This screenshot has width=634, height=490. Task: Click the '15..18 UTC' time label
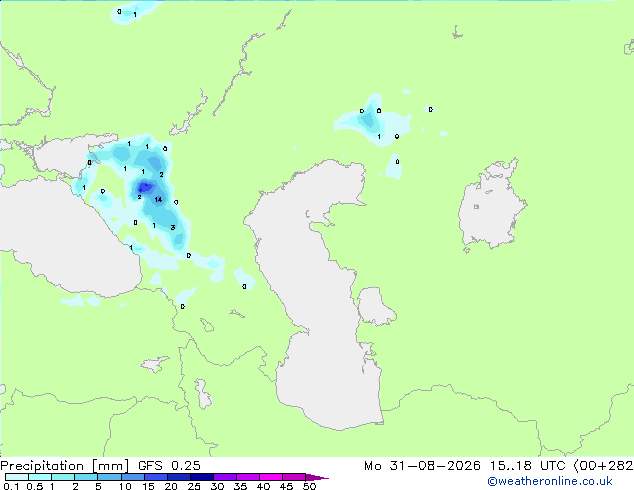527,466
